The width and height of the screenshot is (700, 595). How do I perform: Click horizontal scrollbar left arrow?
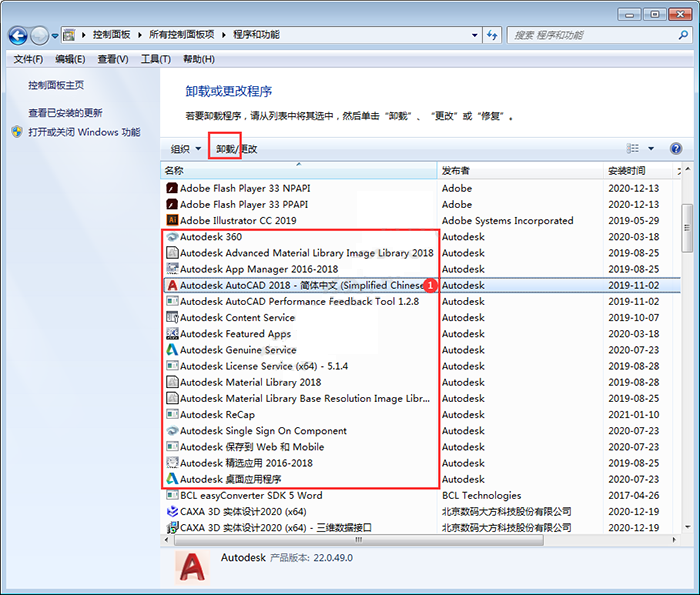click(167, 540)
